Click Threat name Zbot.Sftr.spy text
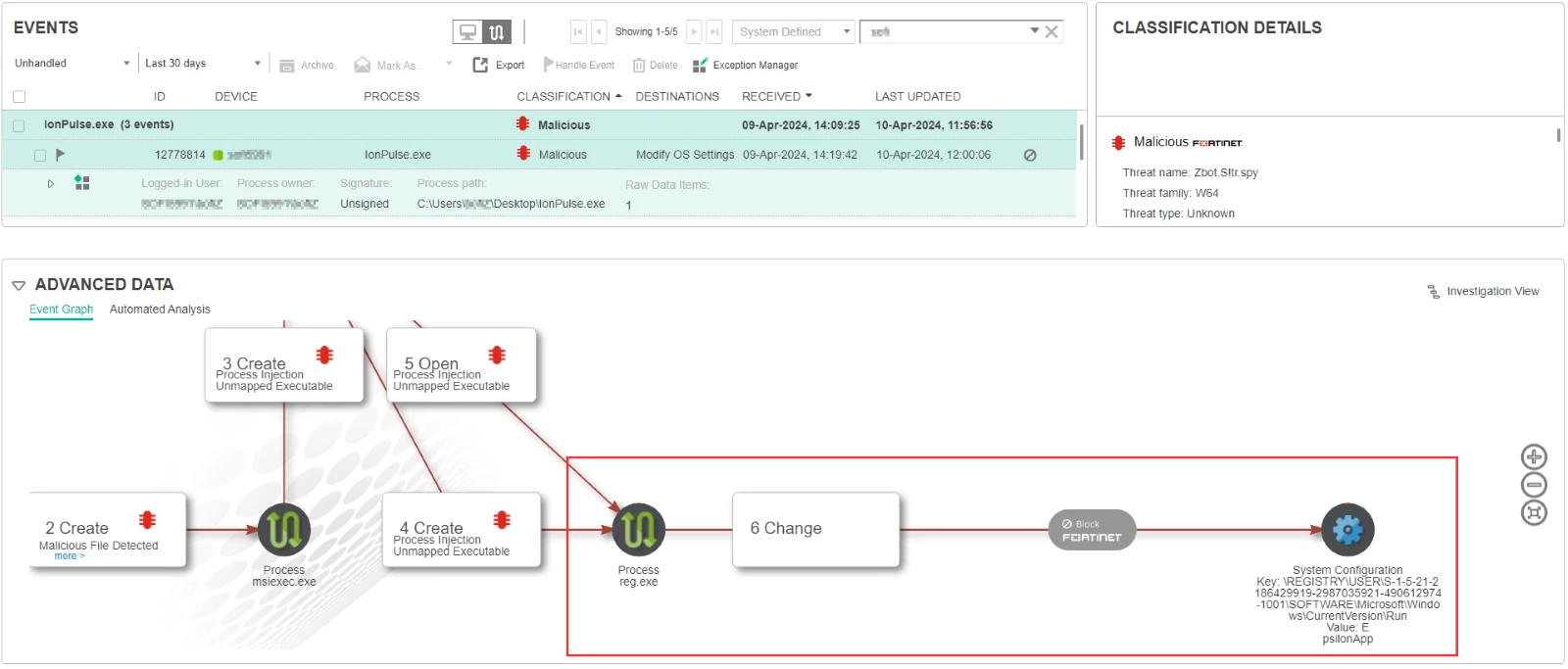 (1191, 172)
